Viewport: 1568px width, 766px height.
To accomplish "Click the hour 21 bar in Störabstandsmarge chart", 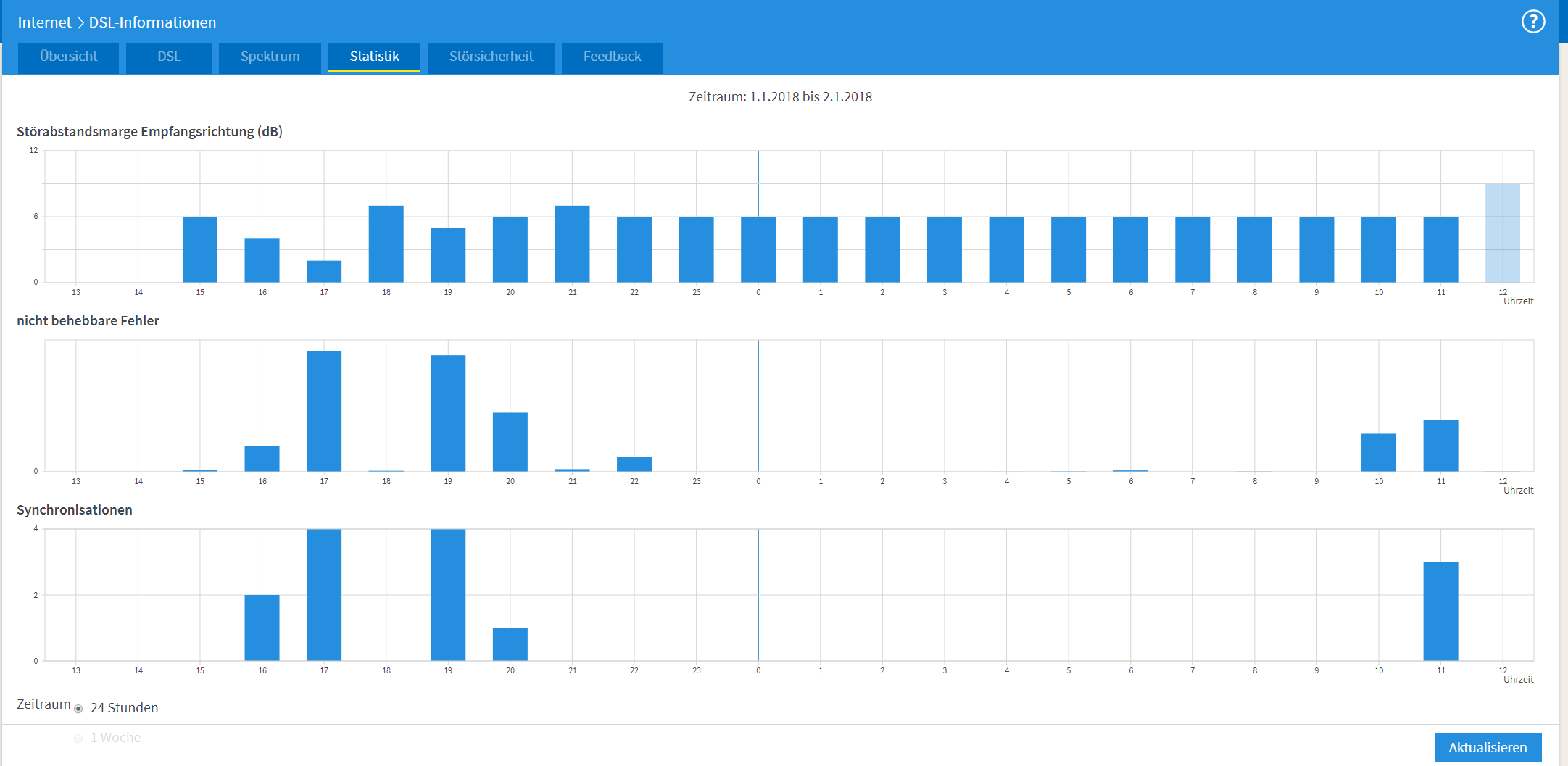I will [572, 244].
